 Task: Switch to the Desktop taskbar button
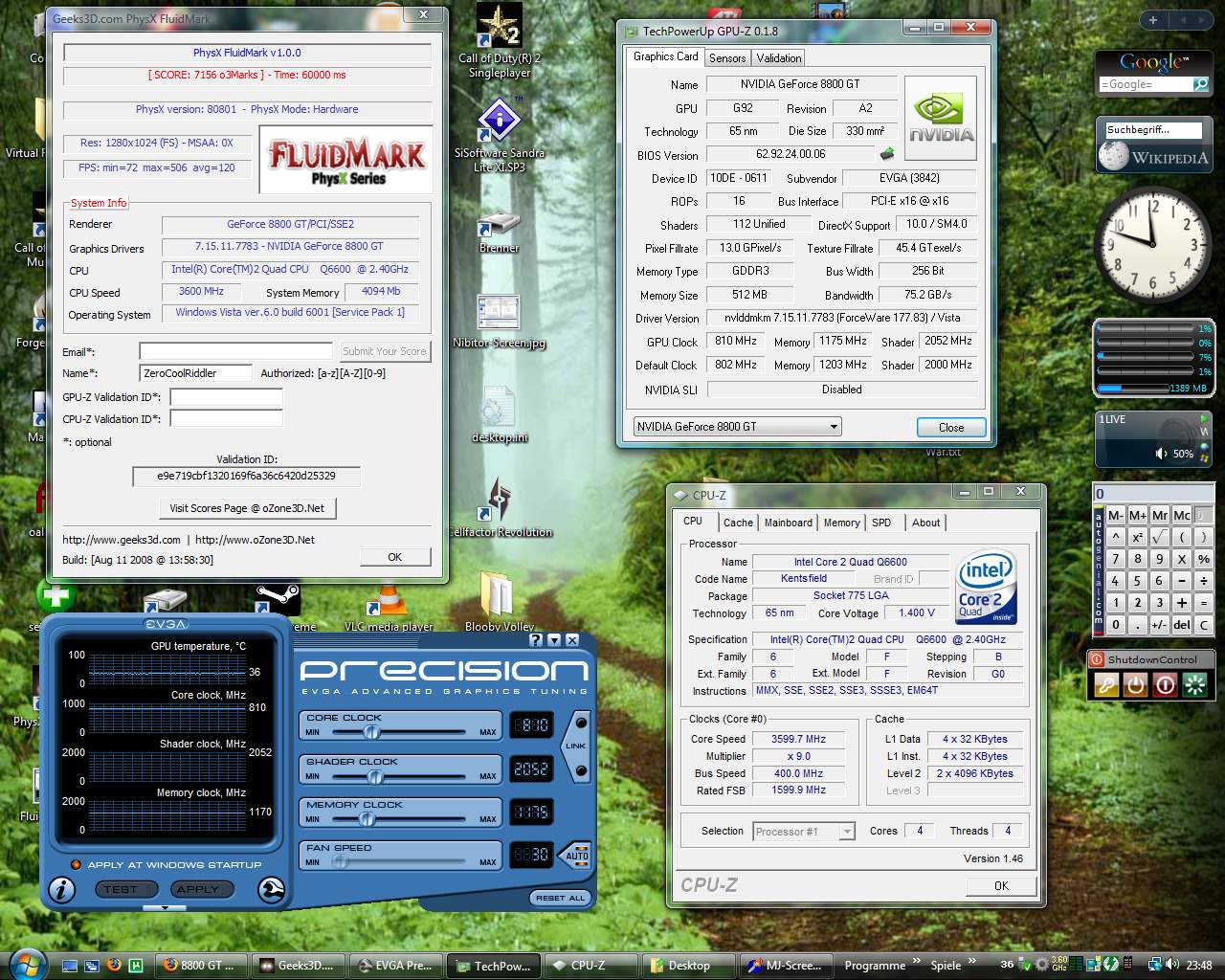pyautogui.click(x=690, y=966)
